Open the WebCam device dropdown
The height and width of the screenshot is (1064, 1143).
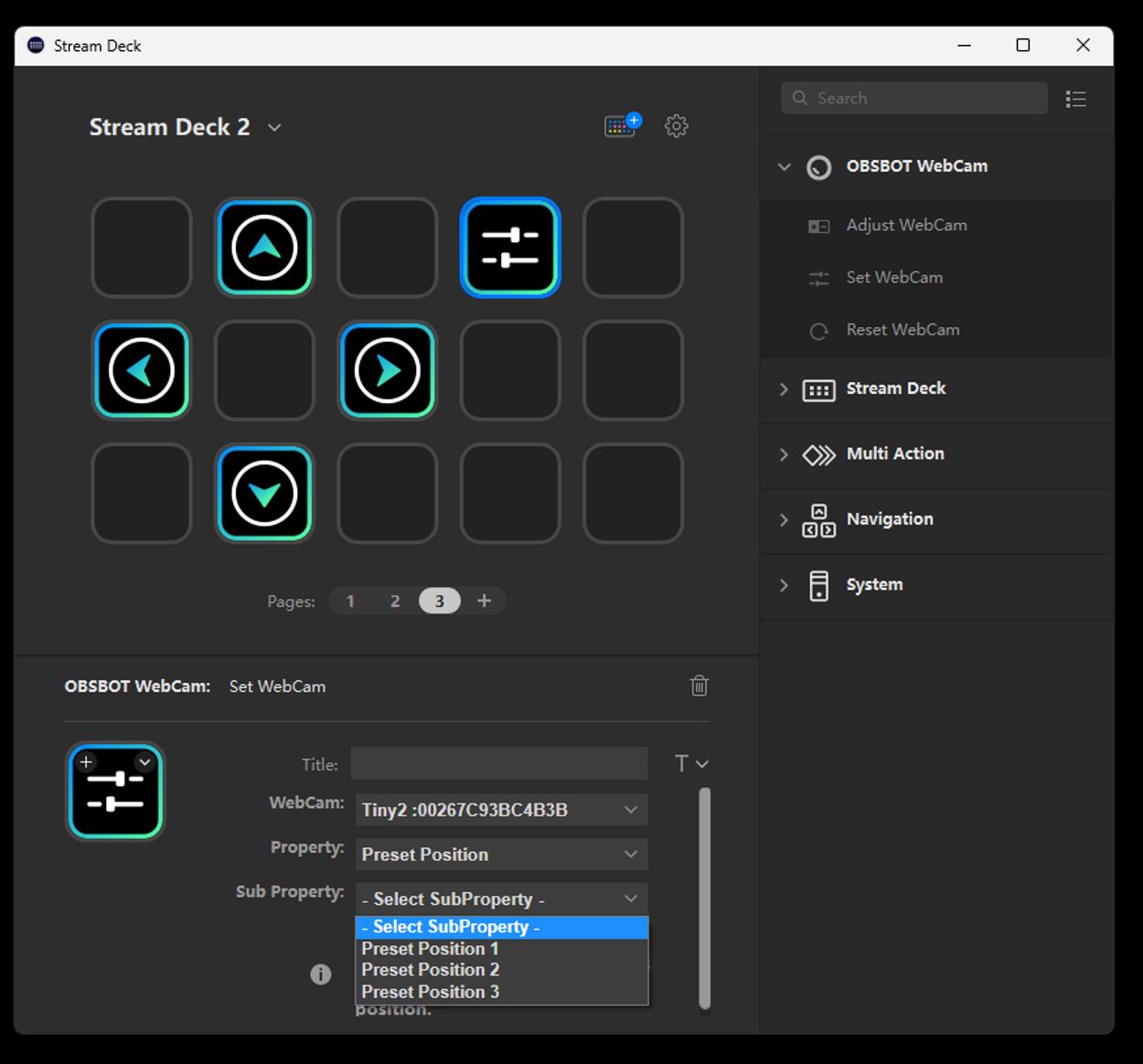click(x=501, y=809)
